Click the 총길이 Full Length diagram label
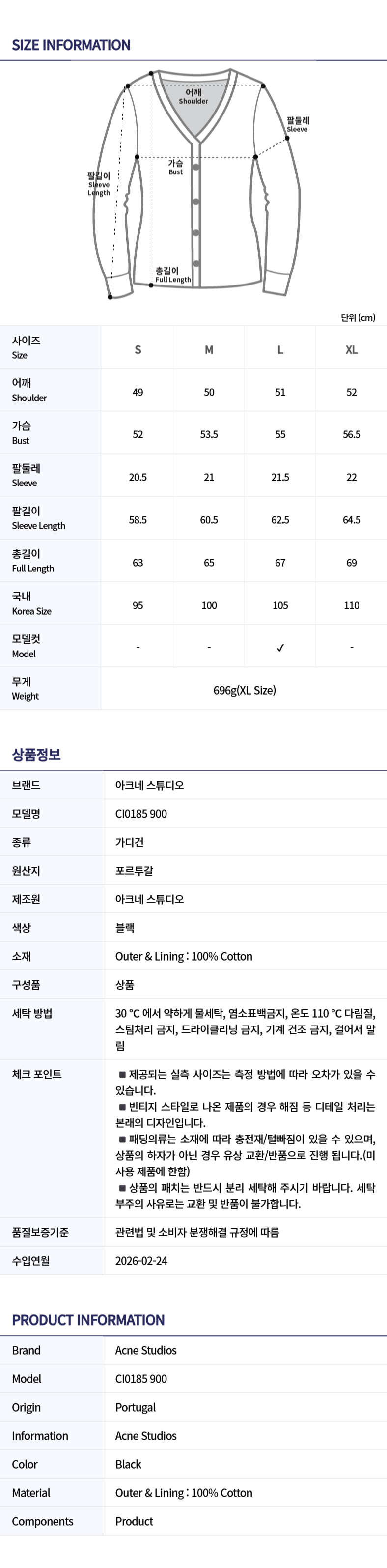This screenshot has width=387, height=1568. 173,275
